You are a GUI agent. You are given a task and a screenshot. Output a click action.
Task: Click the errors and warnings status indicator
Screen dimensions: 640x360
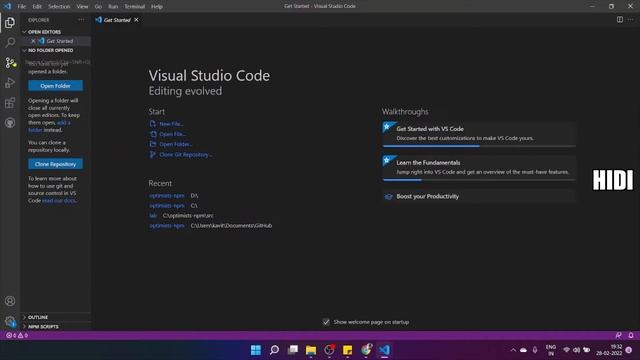(17, 336)
